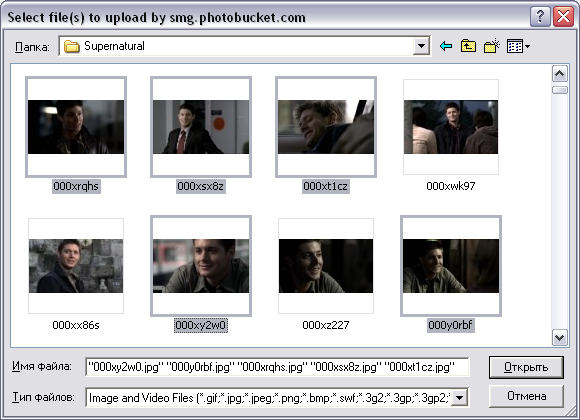
Task: Go up one folder level
Action: point(468,46)
